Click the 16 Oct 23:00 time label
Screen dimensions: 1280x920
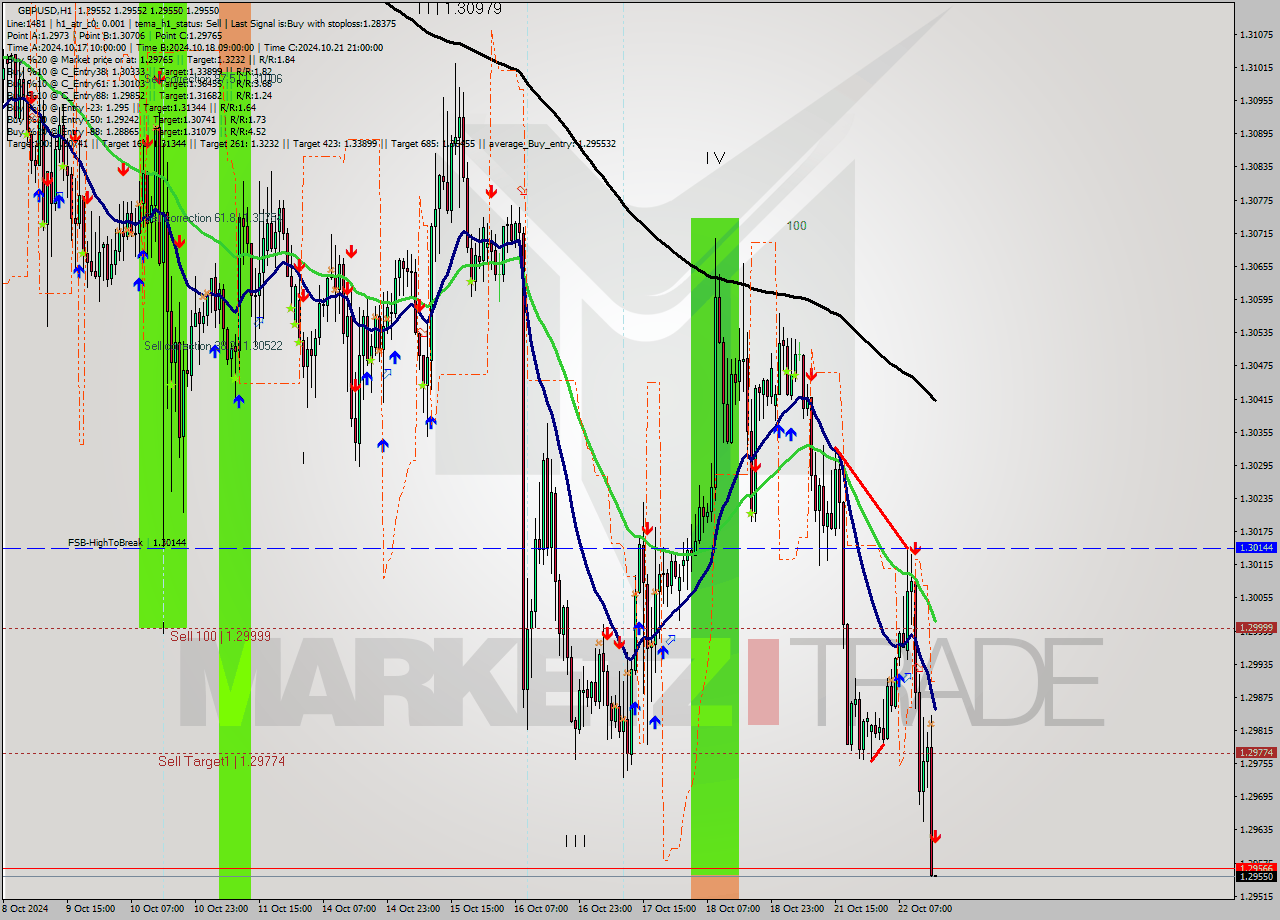point(605,909)
